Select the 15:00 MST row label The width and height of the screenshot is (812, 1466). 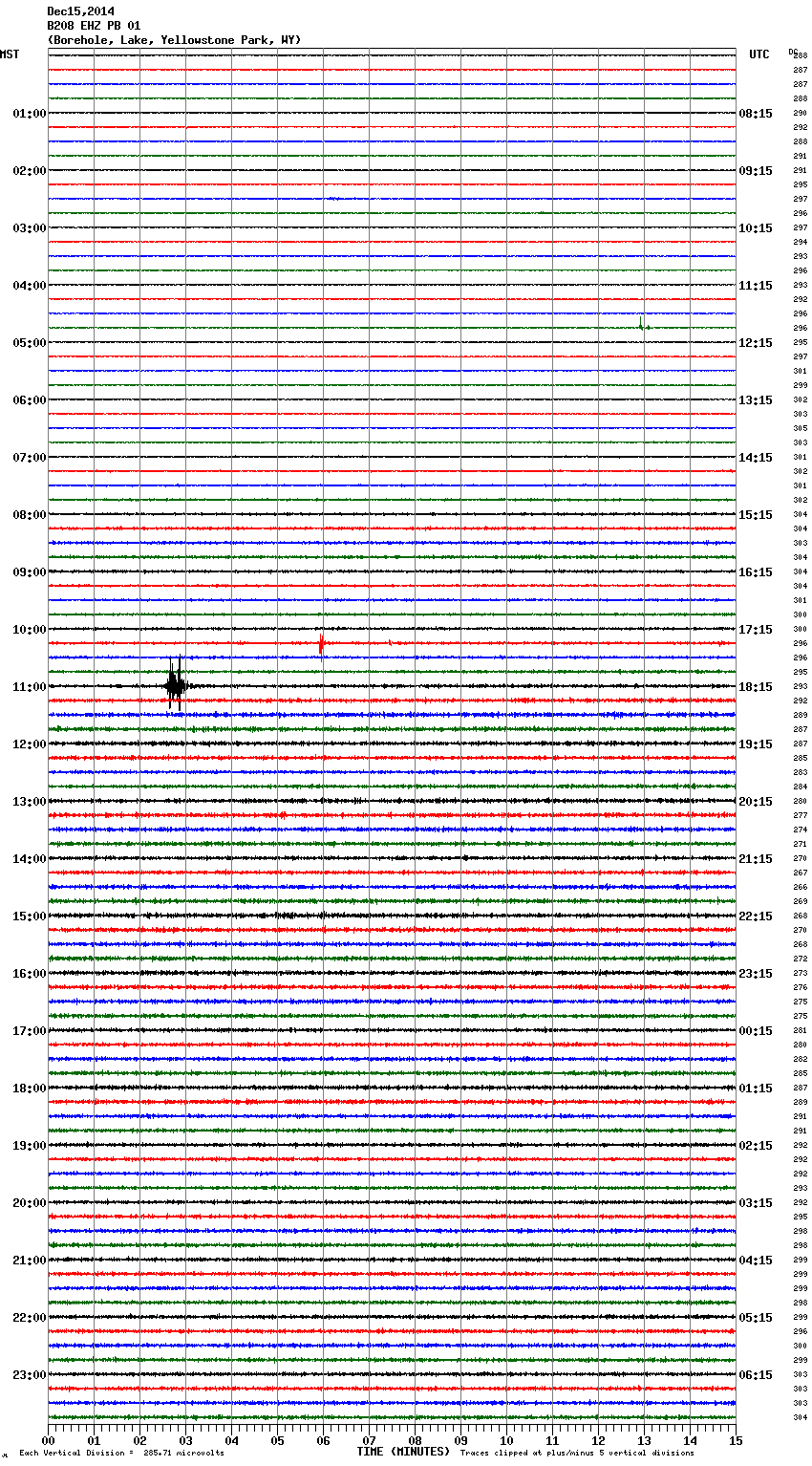tap(29, 916)
